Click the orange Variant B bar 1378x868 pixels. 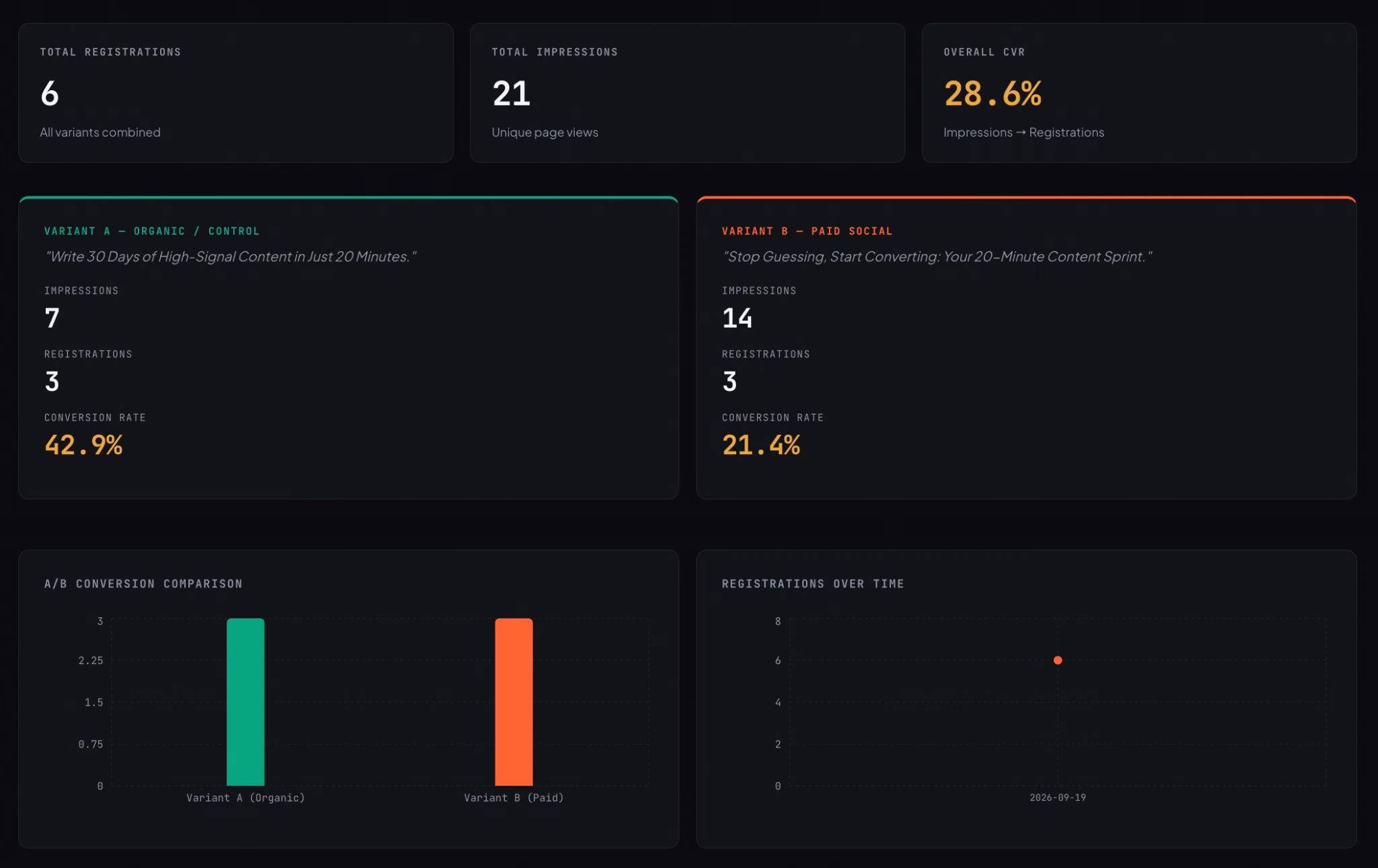514,702
